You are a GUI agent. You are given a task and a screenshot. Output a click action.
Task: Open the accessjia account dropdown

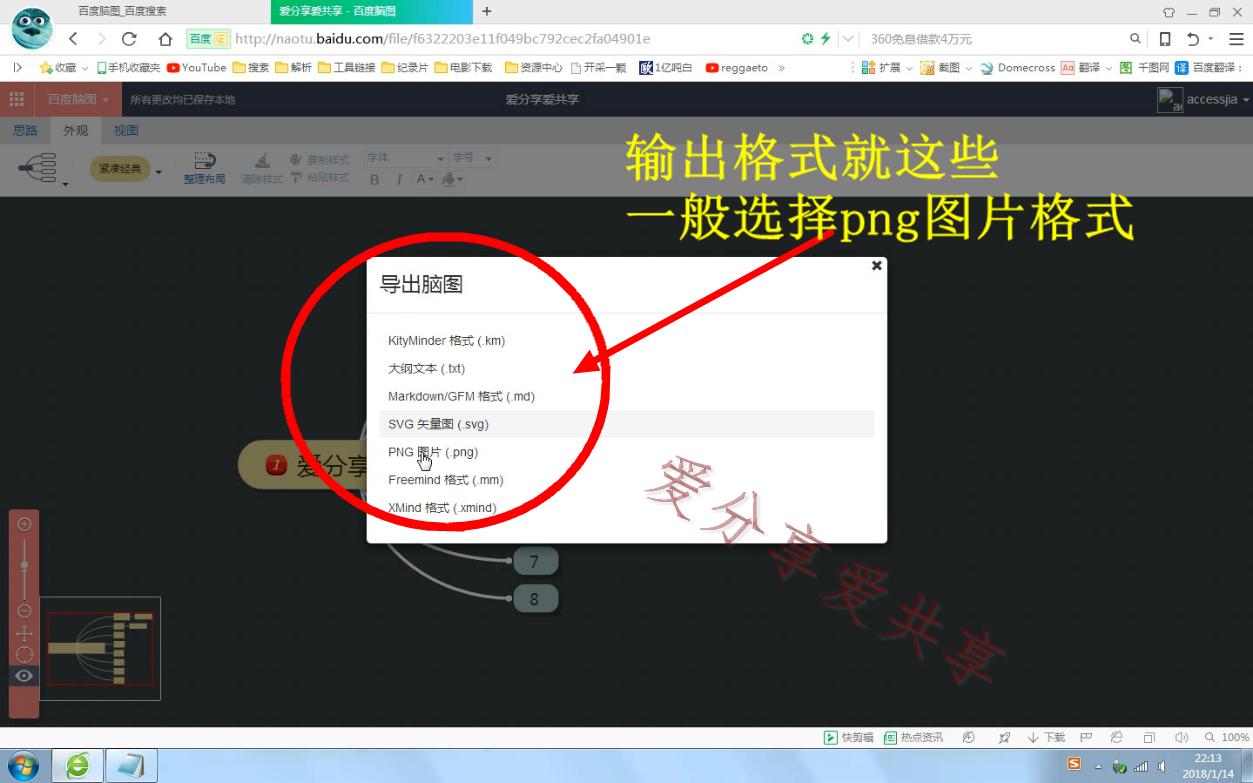pos(1211,99)
